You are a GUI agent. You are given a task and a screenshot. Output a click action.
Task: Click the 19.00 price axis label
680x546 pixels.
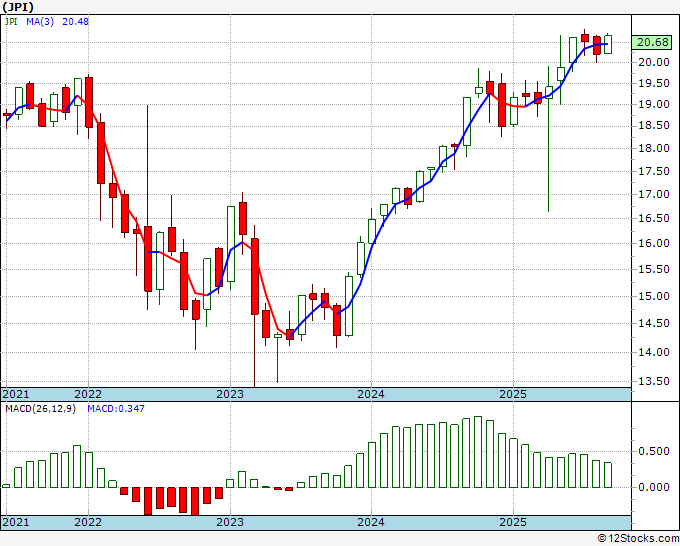coord(654,104)
